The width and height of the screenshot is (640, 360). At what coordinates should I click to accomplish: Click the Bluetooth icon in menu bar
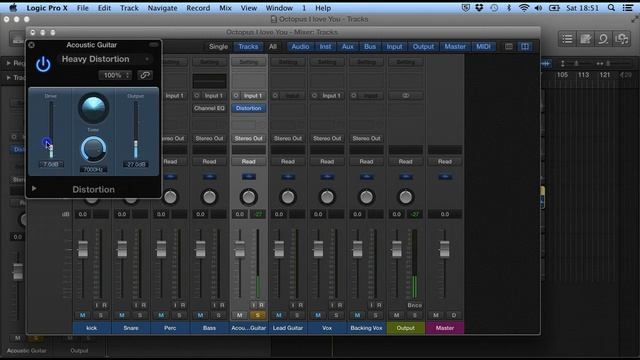point(509,8)
